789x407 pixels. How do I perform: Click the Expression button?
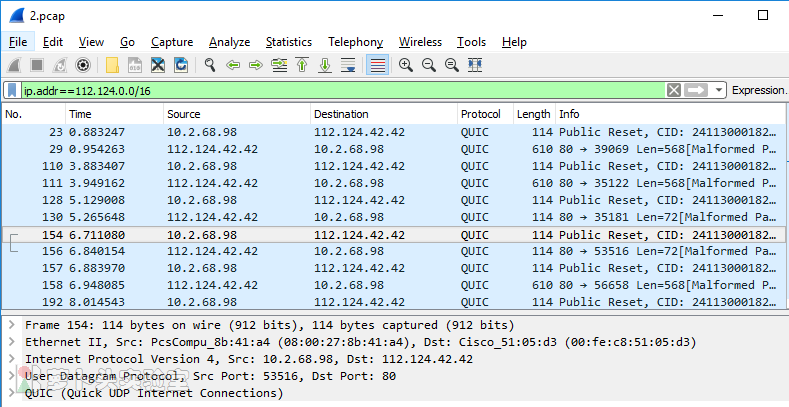click(x=759, y=91)
